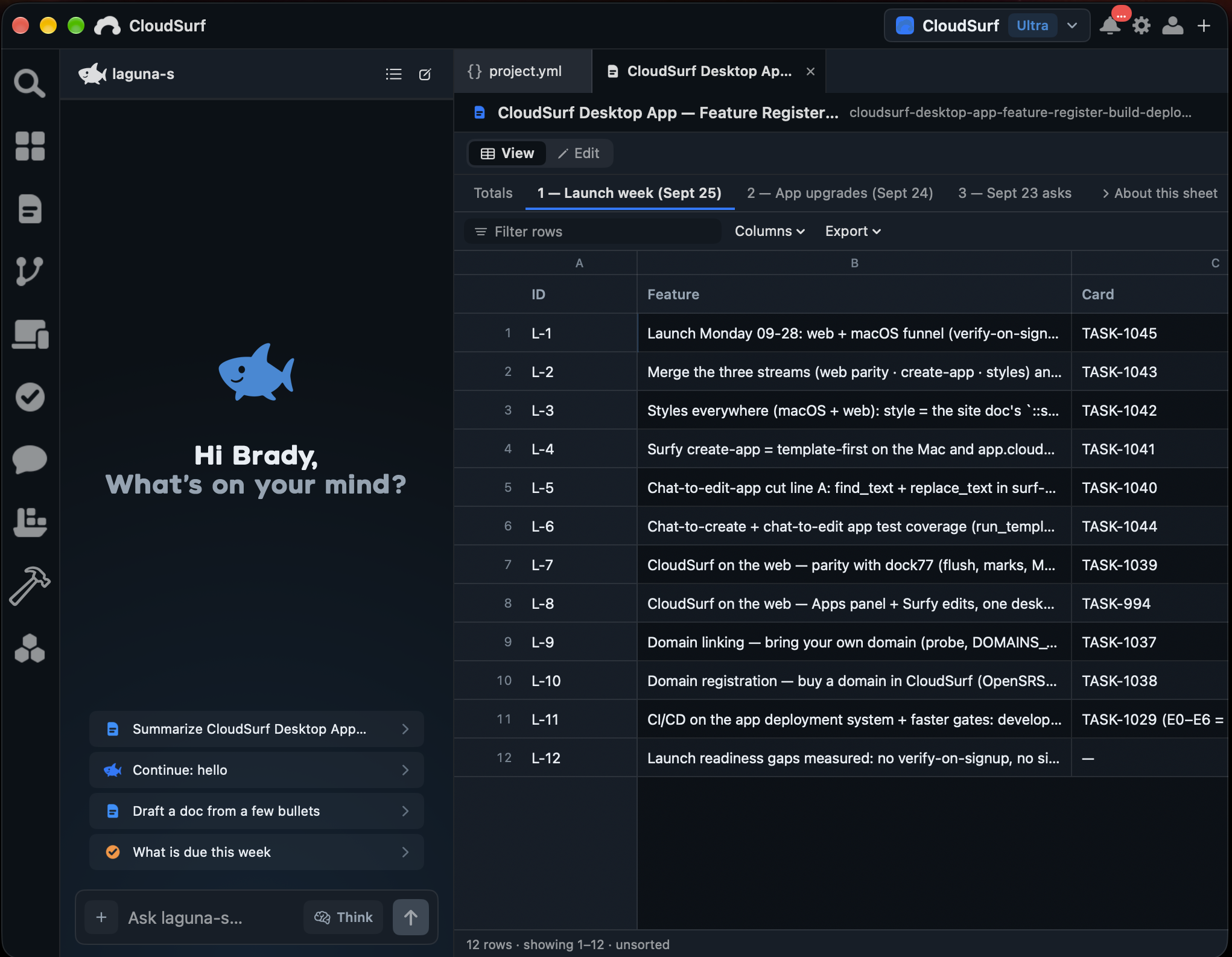Open the tasks checkmark icon
Screen dimensions: 1232x957
[30, 396]
